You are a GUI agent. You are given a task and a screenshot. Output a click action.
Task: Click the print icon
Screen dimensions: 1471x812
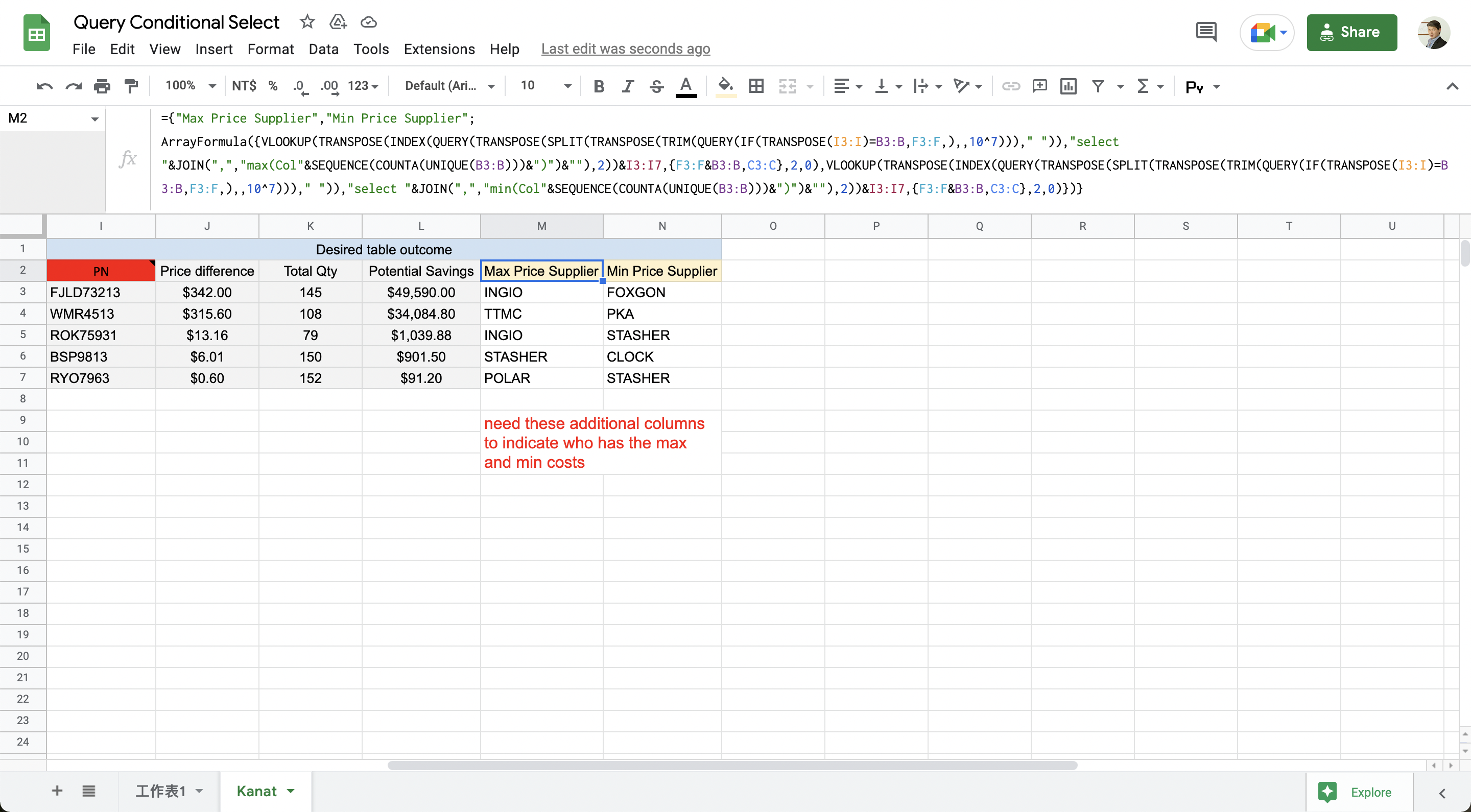pos(102,86)
